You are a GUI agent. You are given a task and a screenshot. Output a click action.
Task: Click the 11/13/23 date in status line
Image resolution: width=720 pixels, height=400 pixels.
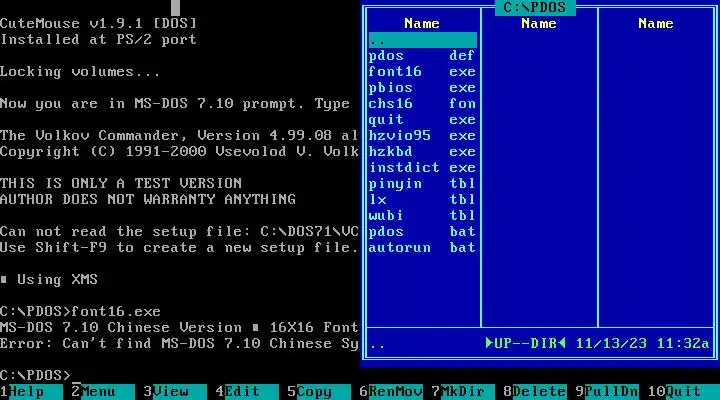(611, 344)
